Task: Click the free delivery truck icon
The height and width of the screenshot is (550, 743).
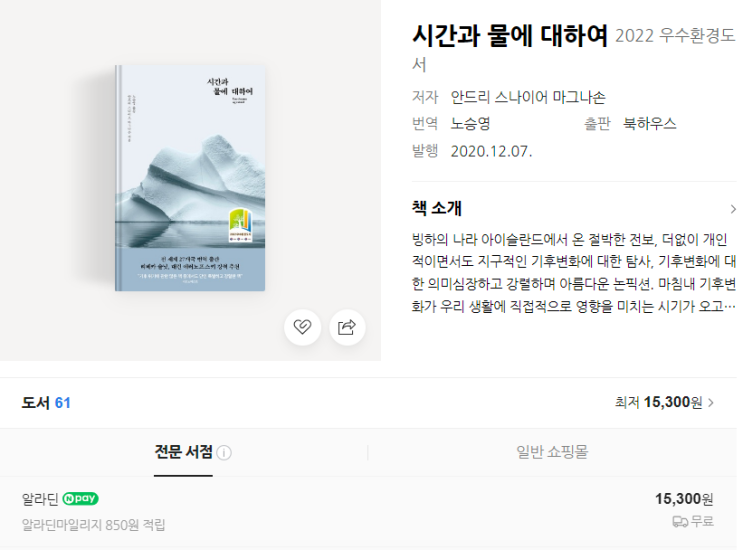Action: click(x=680, y=522)
